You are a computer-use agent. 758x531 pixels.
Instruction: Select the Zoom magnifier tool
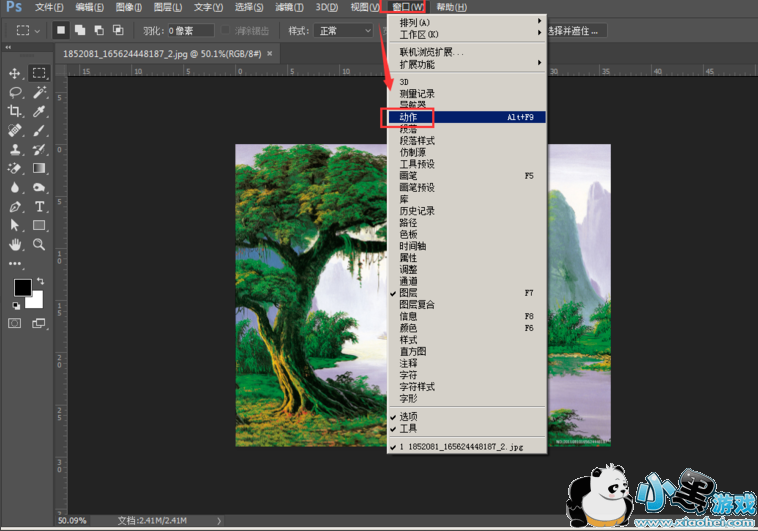[x=39, y=244]
